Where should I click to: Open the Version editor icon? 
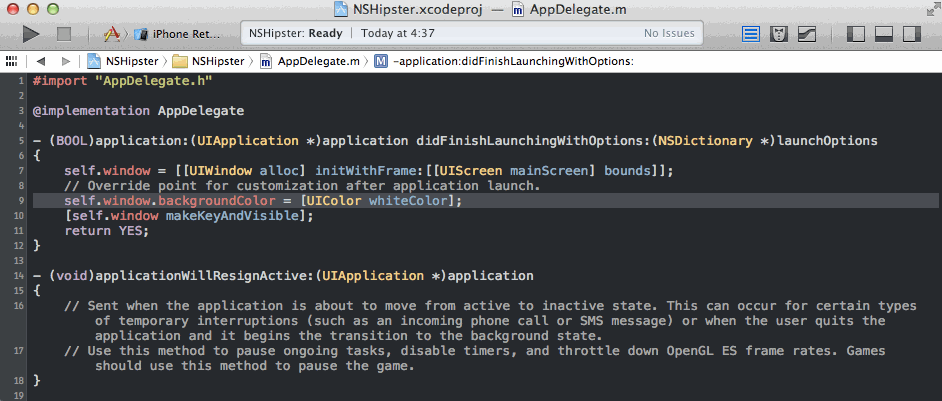tap(805, 34)
